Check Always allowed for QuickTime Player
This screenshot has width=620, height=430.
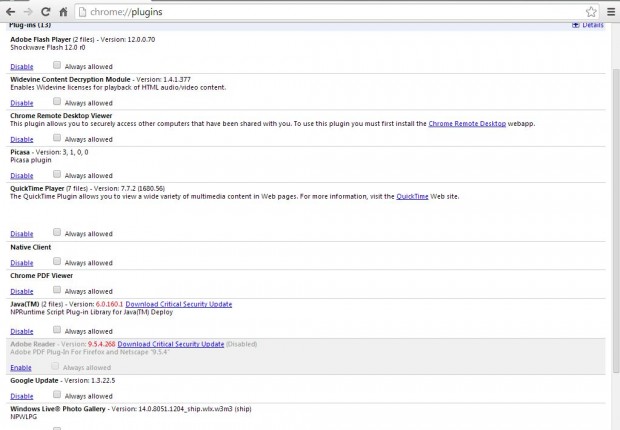point(57,232)
